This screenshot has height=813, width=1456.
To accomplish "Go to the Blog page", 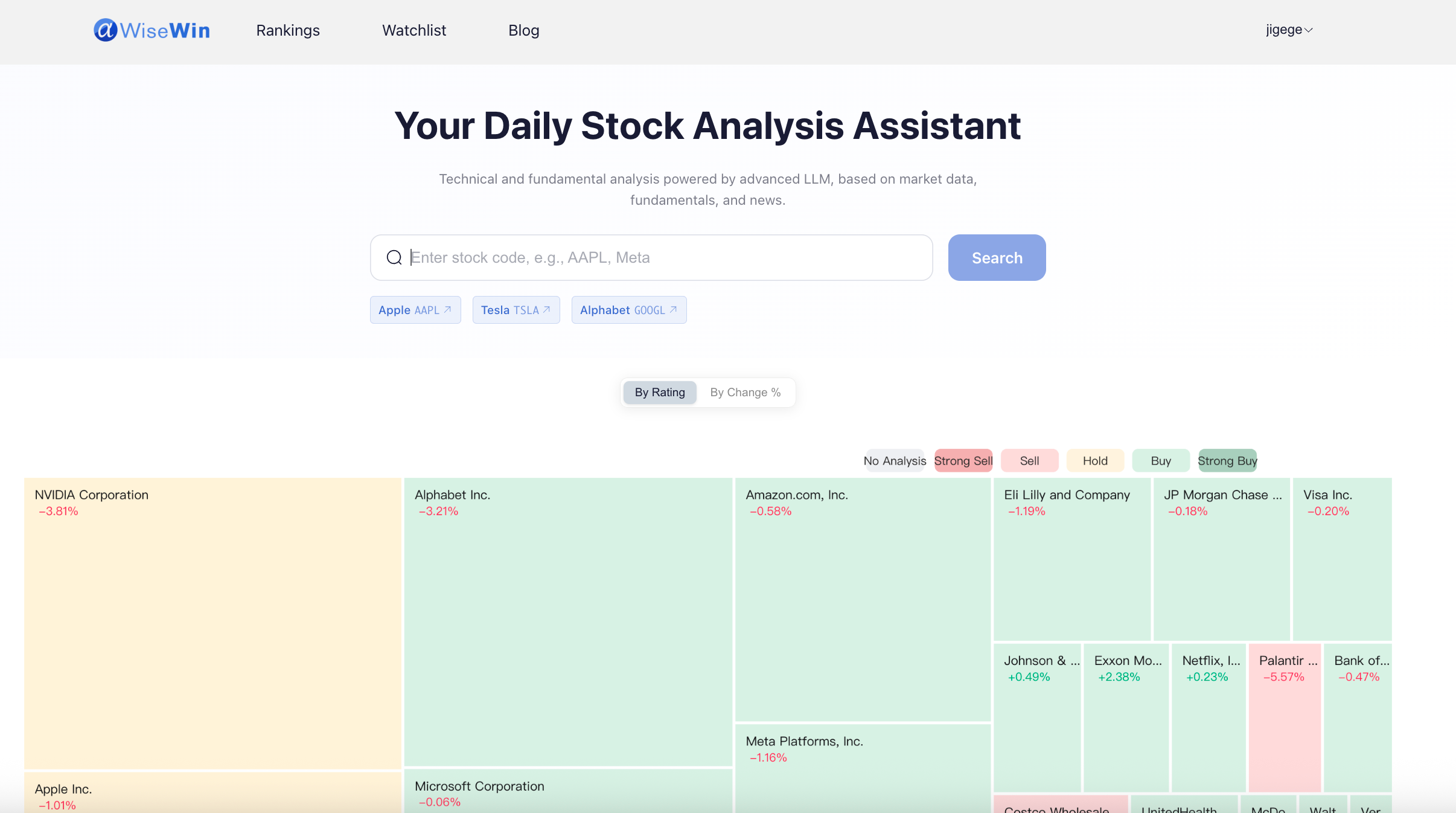I will tap(523, 30).
